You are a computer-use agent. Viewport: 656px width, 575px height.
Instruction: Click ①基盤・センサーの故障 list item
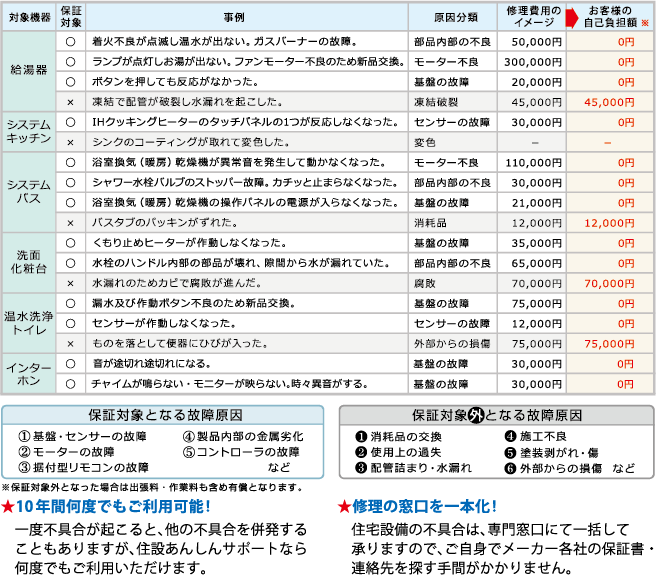tap(82, 437)
